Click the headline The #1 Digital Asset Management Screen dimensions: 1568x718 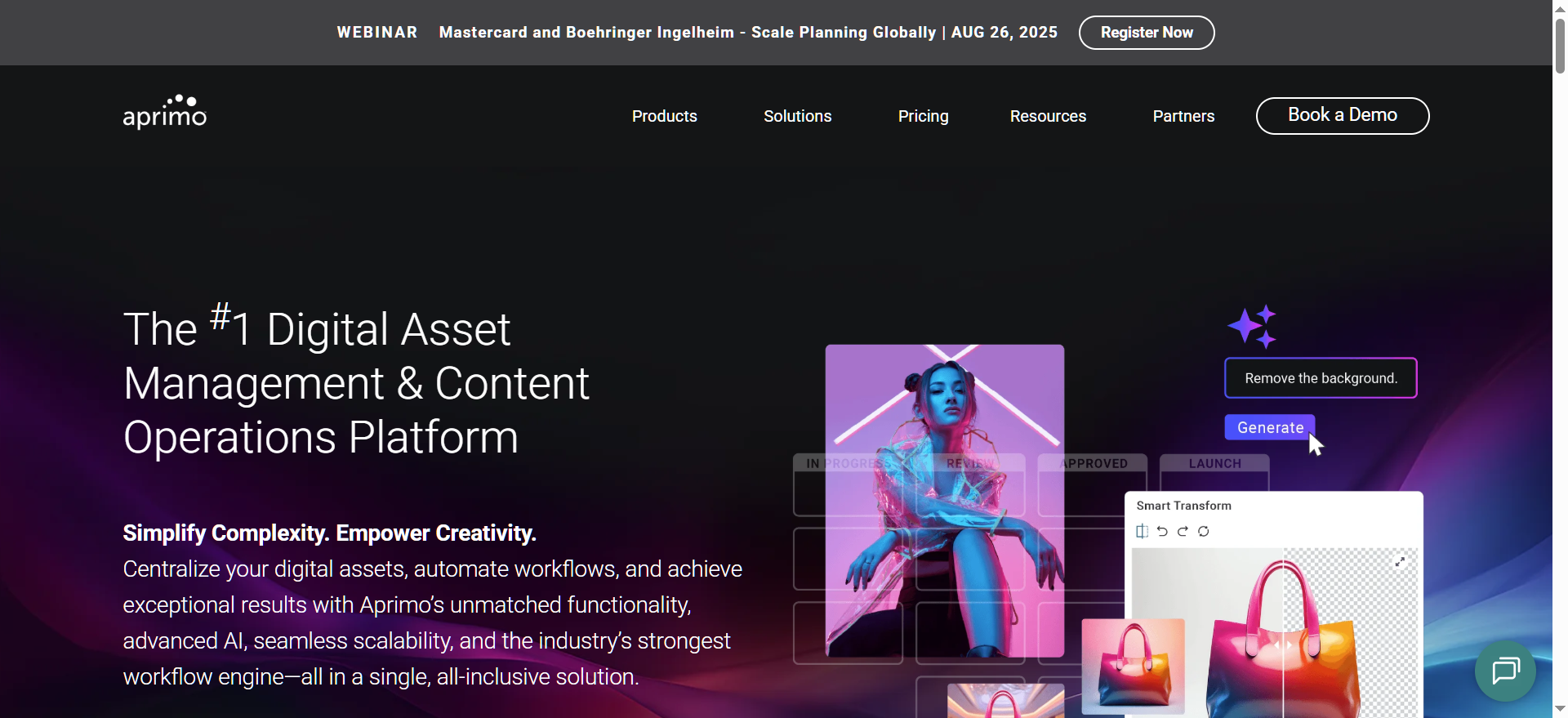click(x=356, y=383)
